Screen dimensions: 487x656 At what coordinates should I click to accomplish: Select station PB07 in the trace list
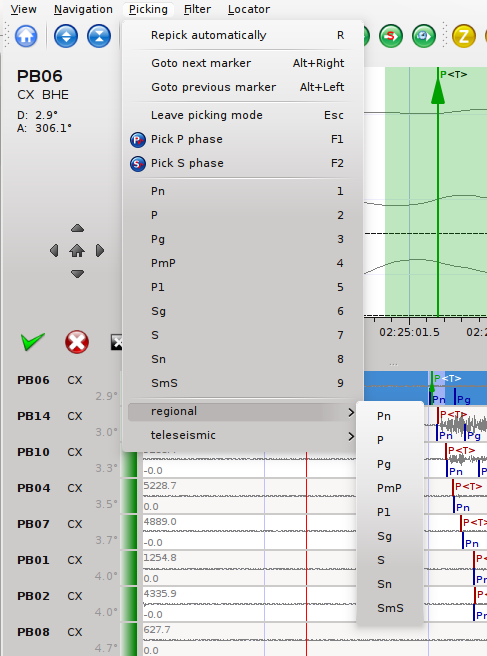coord(33,524)
